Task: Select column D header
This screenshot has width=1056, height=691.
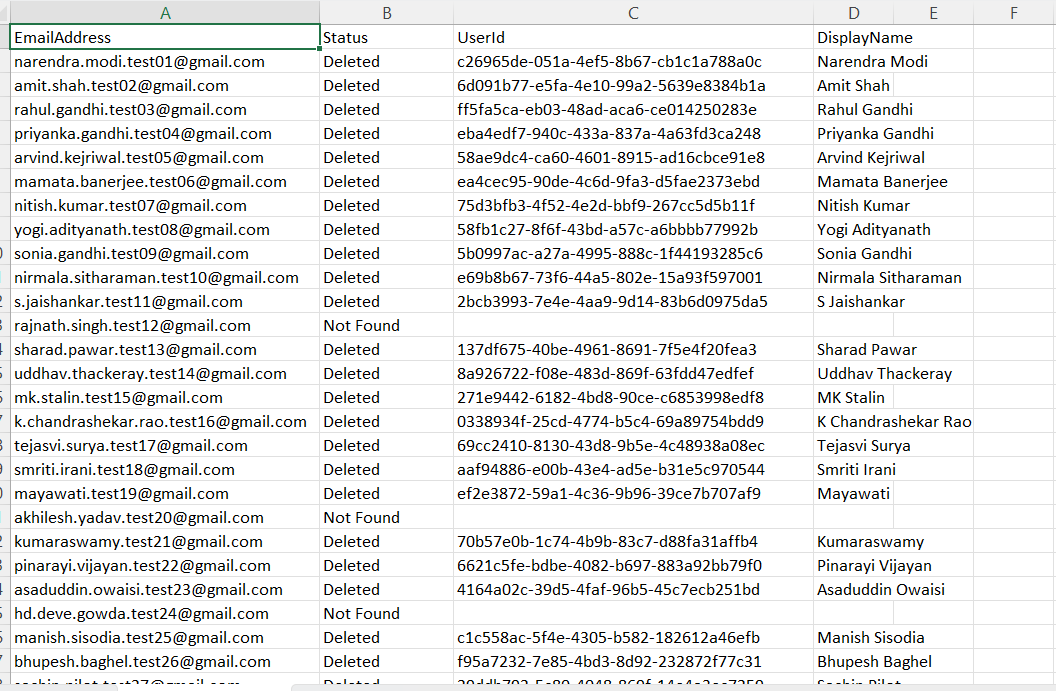Action: click(x=853, y=12)
